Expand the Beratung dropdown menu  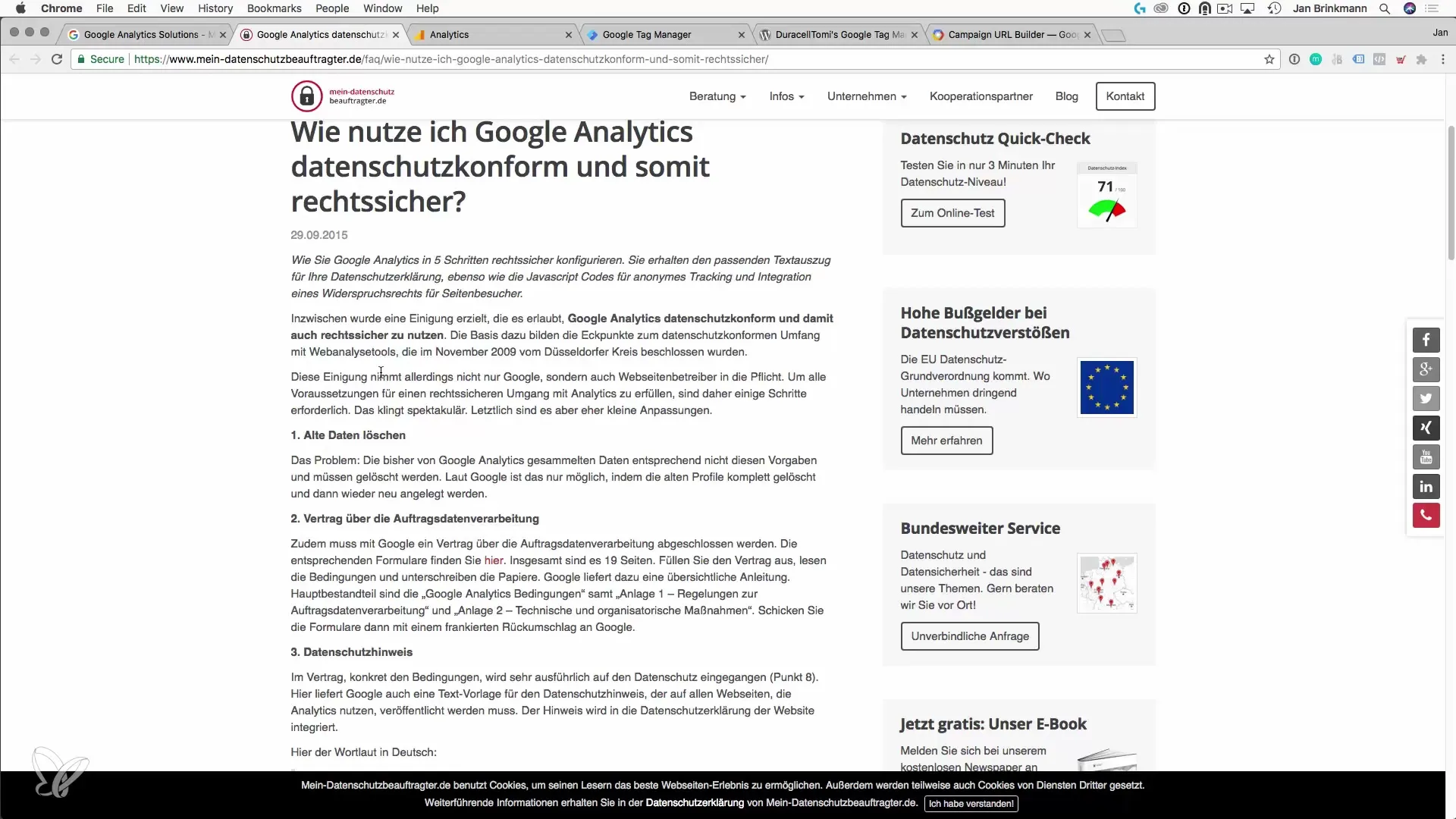717,96
